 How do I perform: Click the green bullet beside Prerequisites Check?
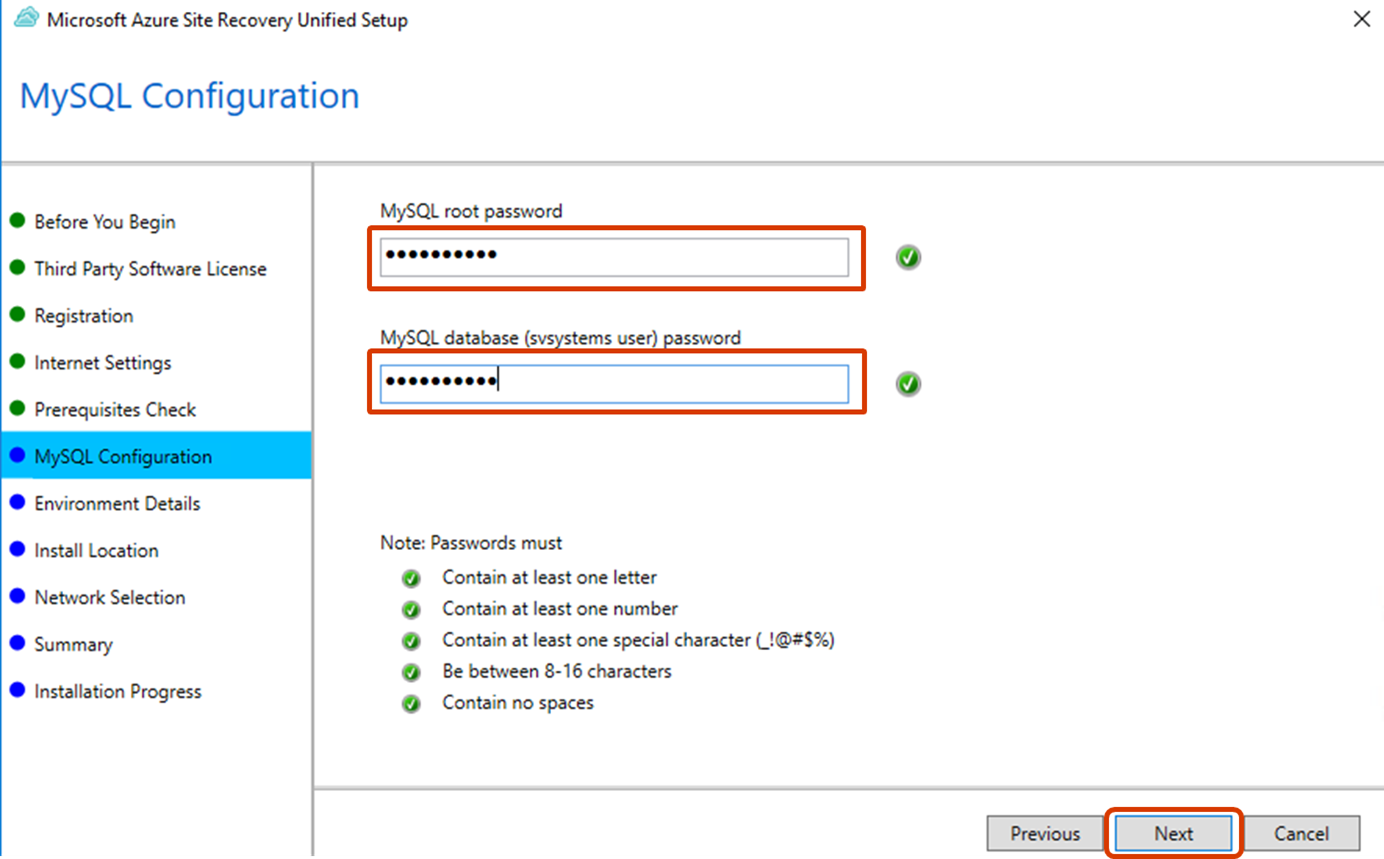pyautogui.click(x=17, y=409)
